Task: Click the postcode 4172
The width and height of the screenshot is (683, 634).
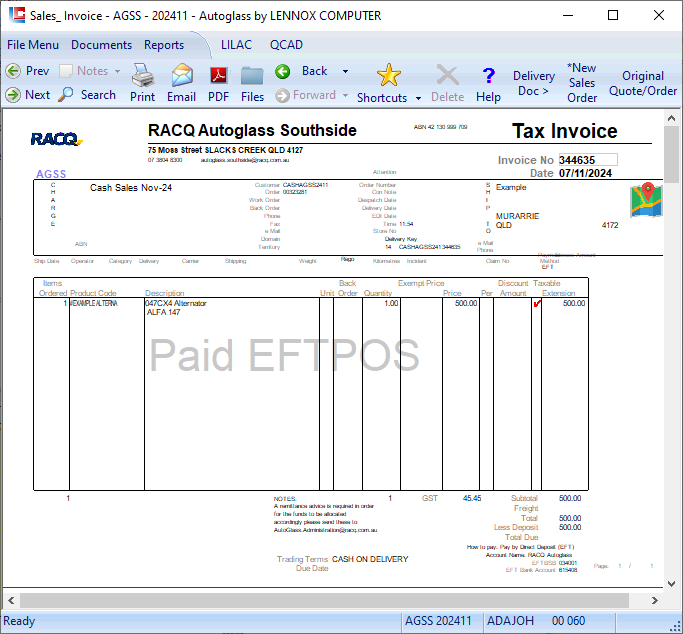Action: 610,225
